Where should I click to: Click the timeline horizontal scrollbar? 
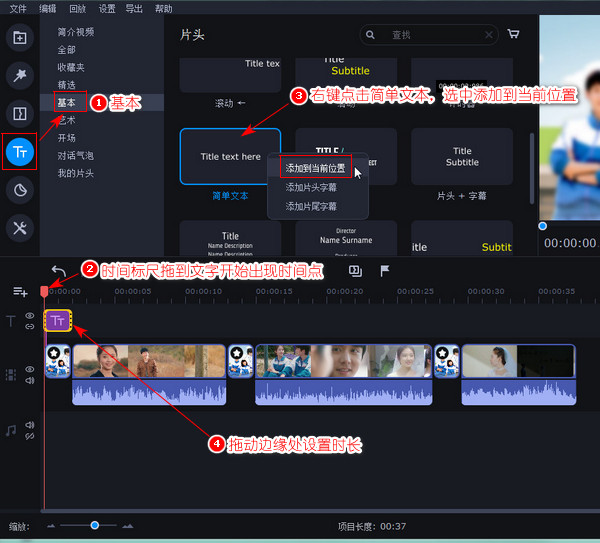(320, 511)
